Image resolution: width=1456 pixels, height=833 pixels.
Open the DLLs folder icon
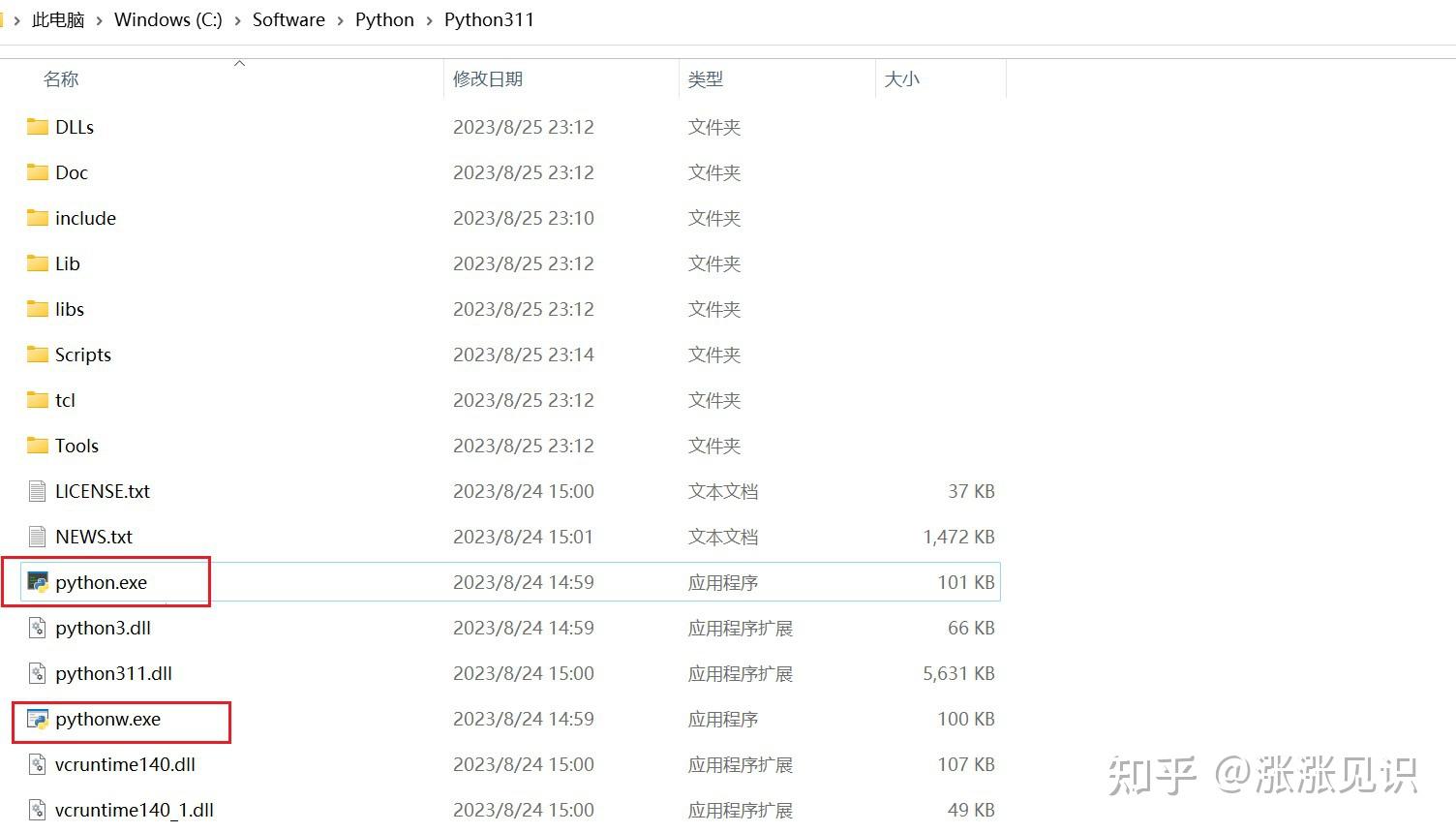38,127
